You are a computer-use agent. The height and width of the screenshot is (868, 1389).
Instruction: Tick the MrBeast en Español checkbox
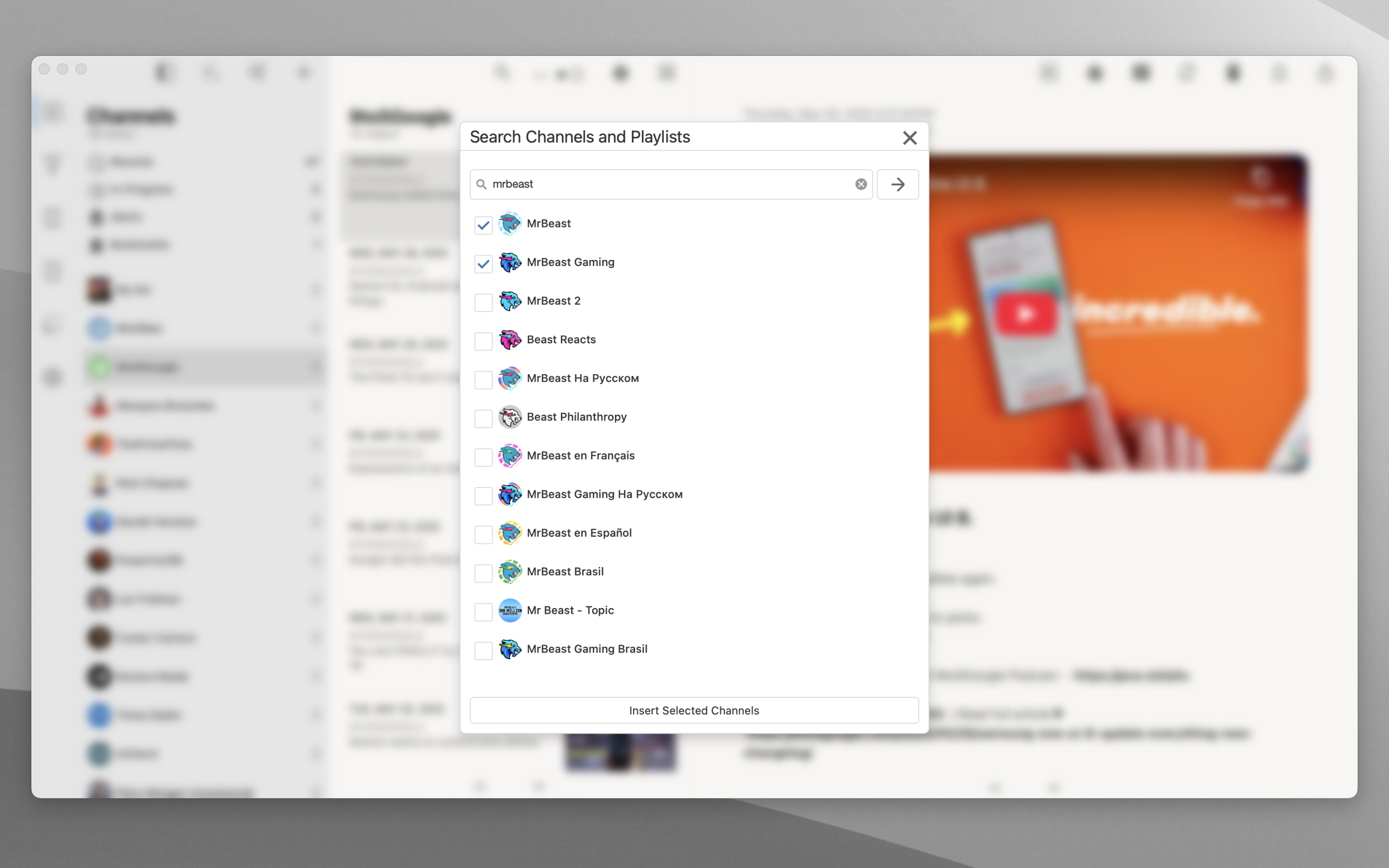click(x=483, y=534)
